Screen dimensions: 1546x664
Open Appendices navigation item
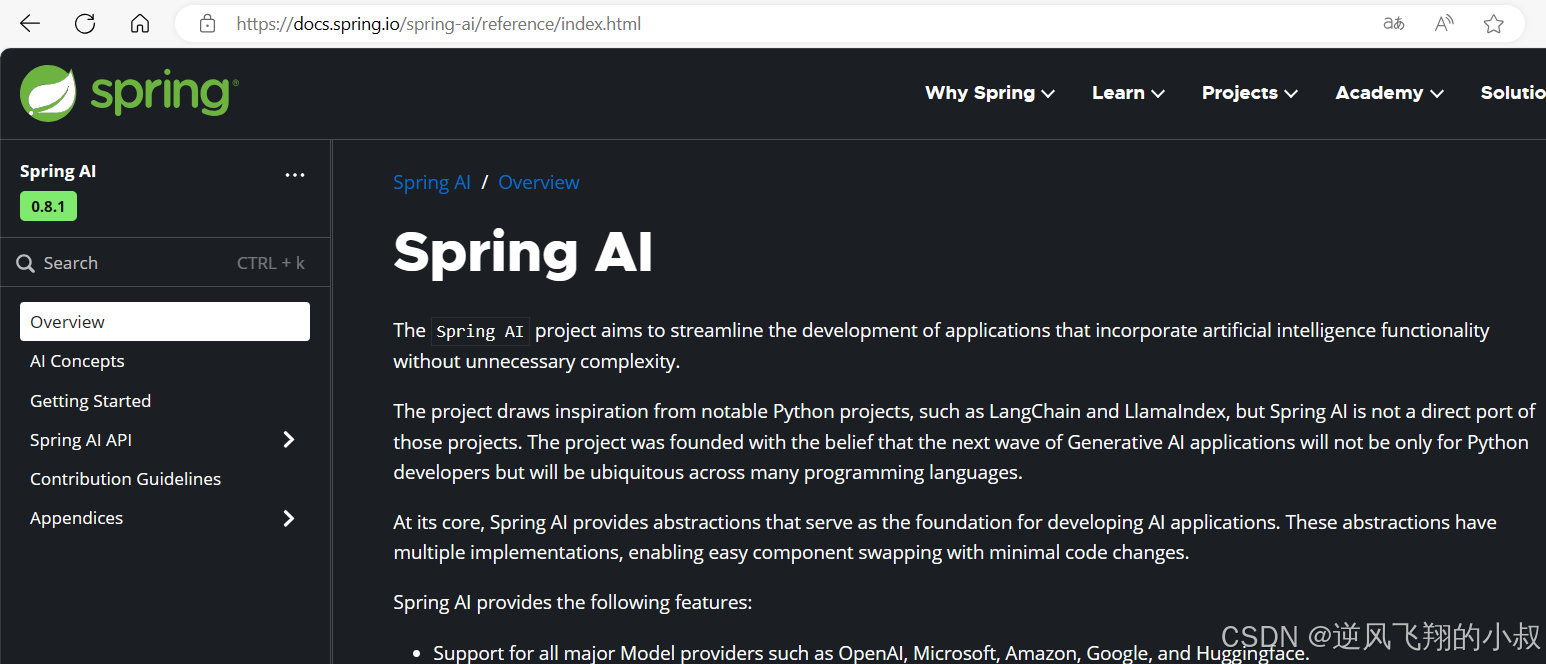click(x=76, y=518)
